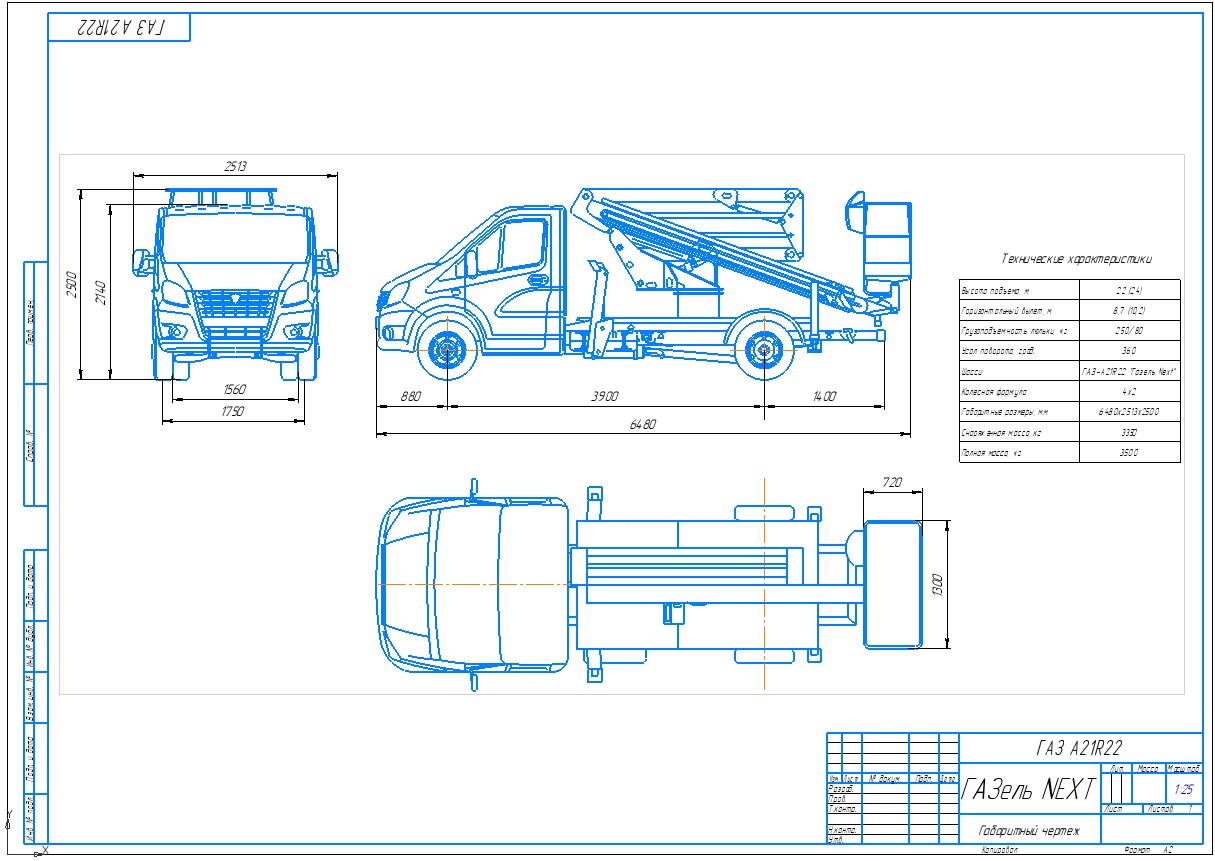Screen dimensions: 1215x861
Task: Select the 'Шасси' label cell
Action: (x=1020, y=372)
